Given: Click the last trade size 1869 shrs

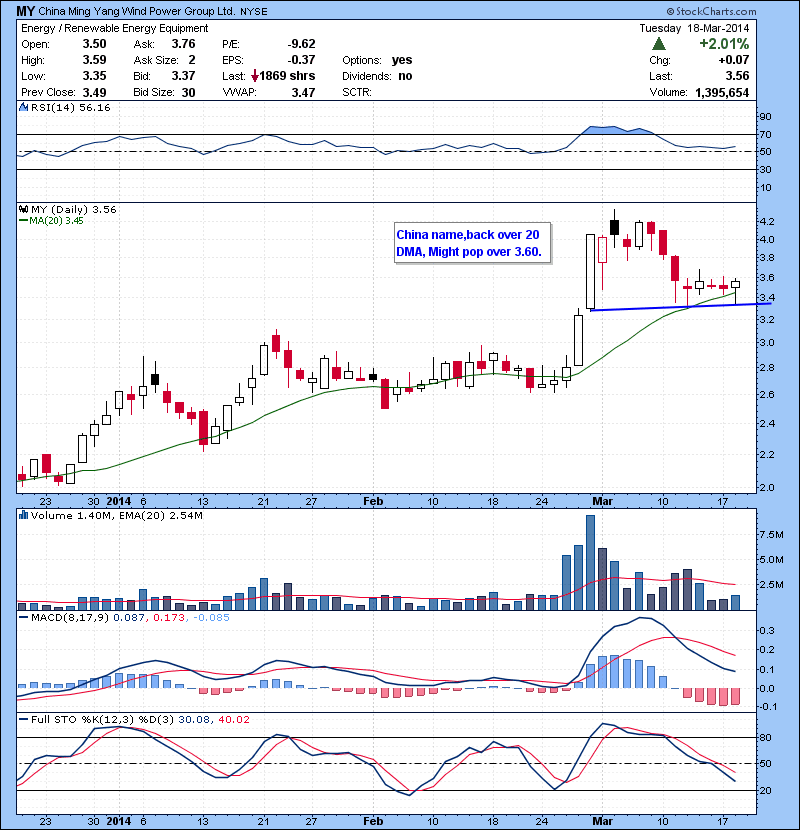Looking at the screenshot, I should click(x=287, y=76).
